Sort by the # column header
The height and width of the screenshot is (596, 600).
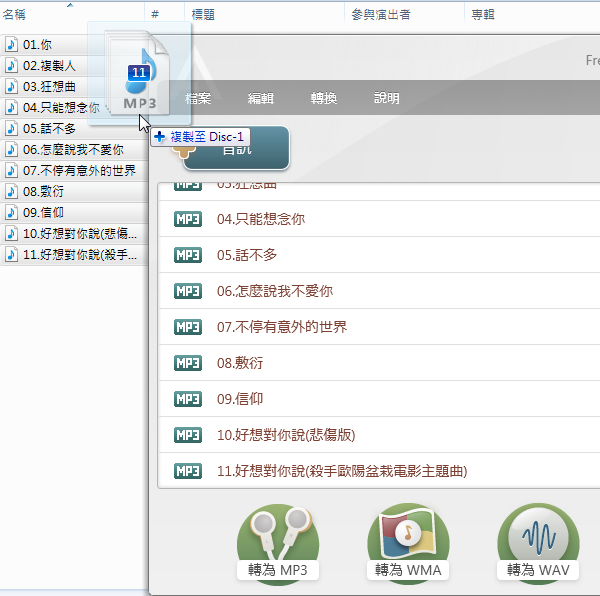click(155, 15)
